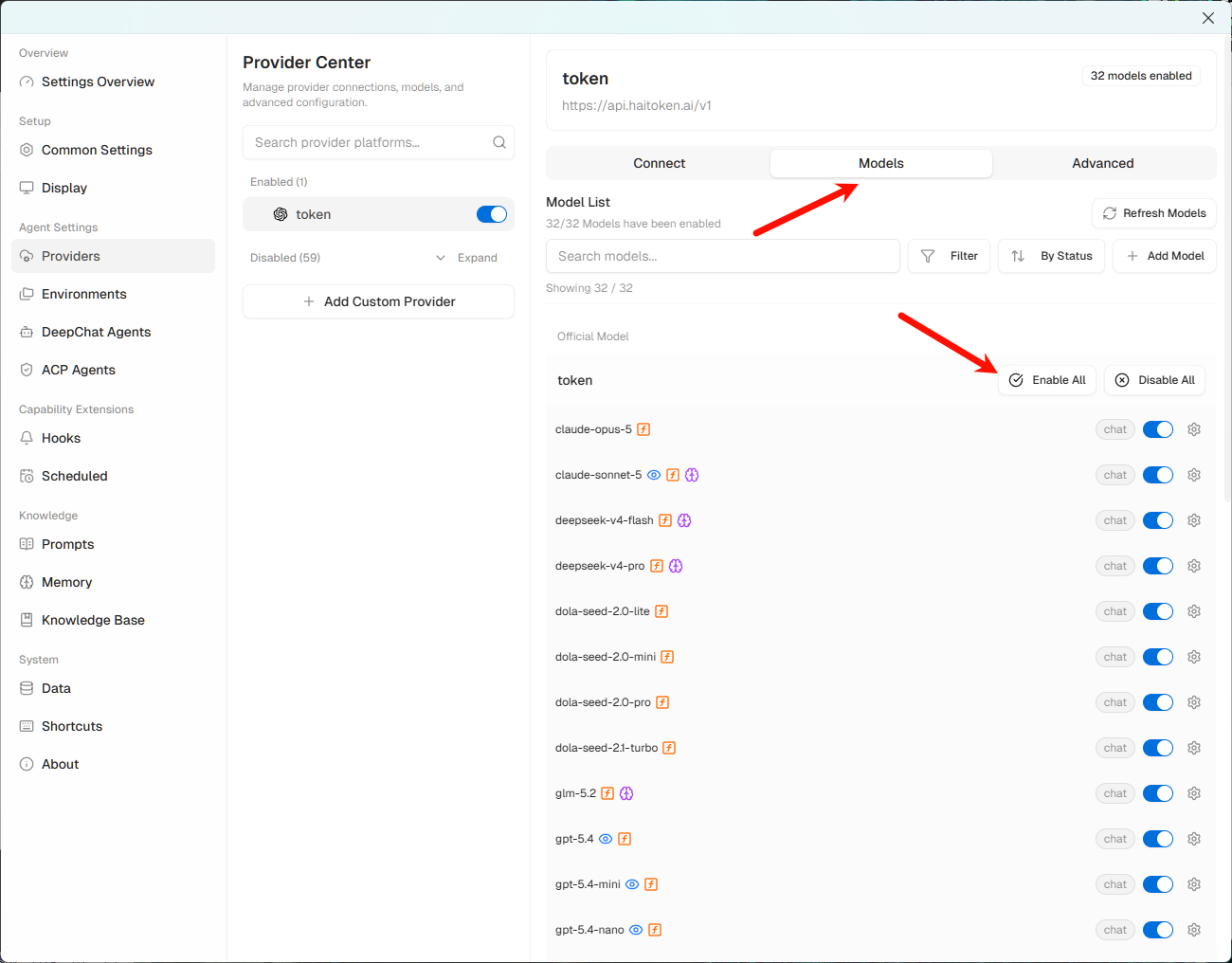Open settings gear for claude-opus-5

(x=1194, y=429)
